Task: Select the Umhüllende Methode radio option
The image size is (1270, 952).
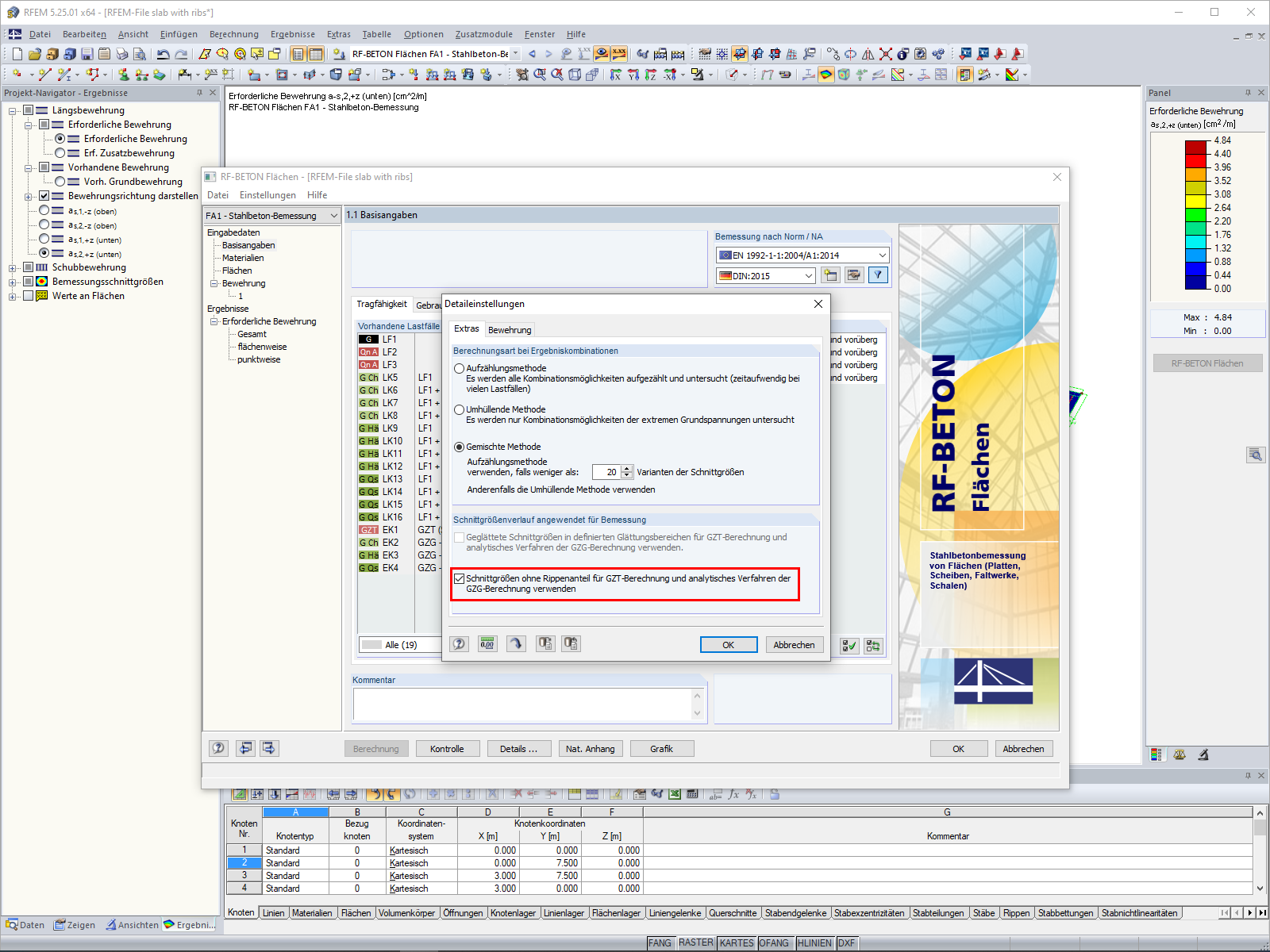Action: [x=459, y=409]
